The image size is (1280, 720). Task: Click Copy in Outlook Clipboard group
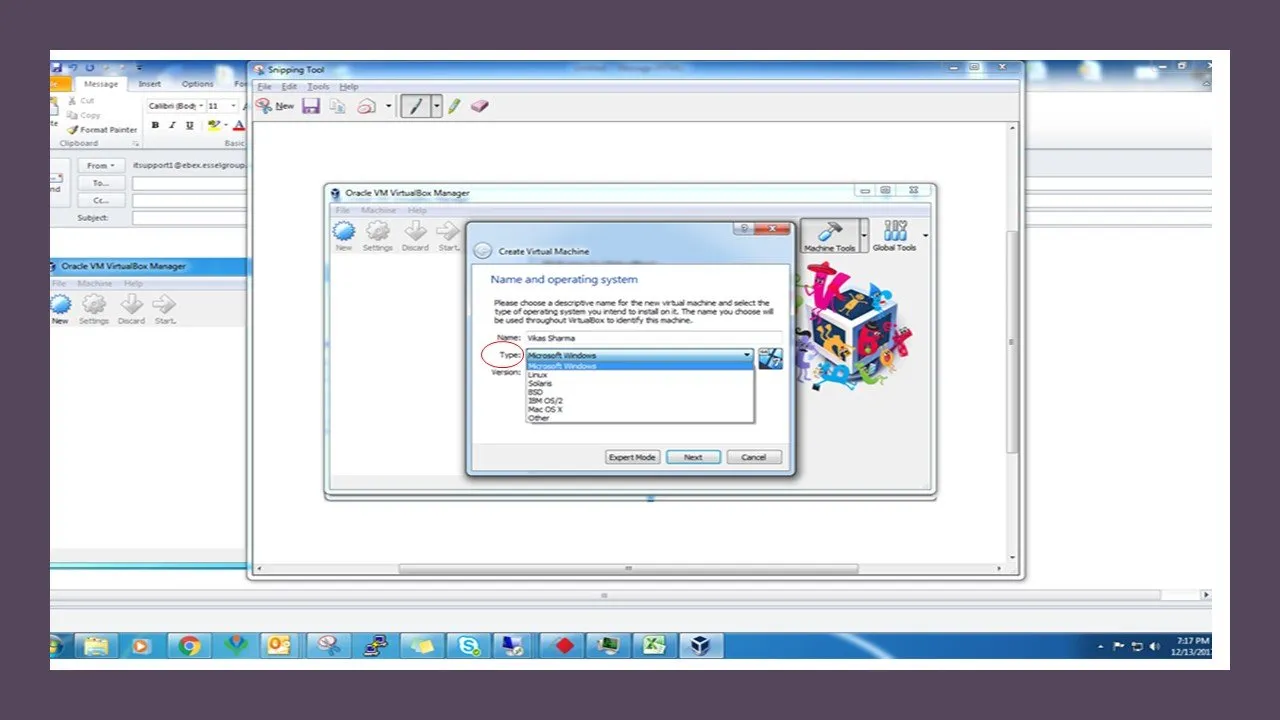coord(83,115)
